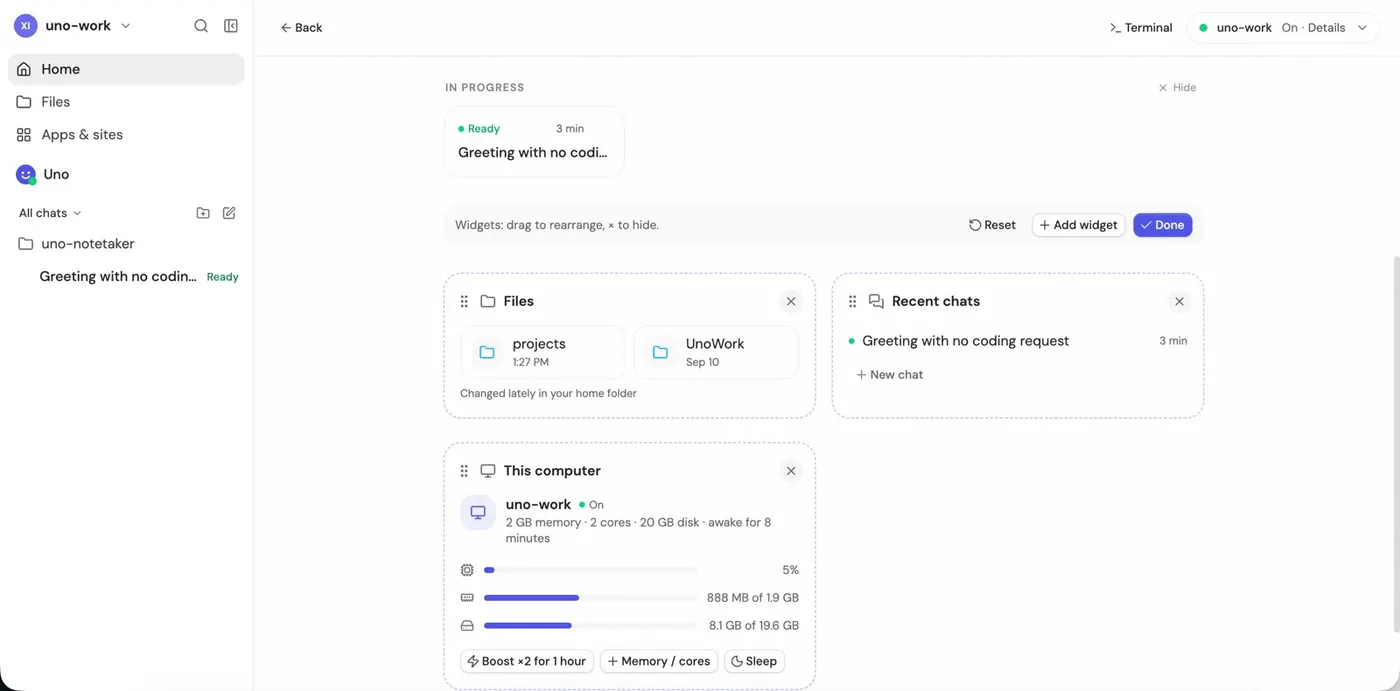Click the Ready status label in sidebar
1400x691 pixels.
pos(222,277)
